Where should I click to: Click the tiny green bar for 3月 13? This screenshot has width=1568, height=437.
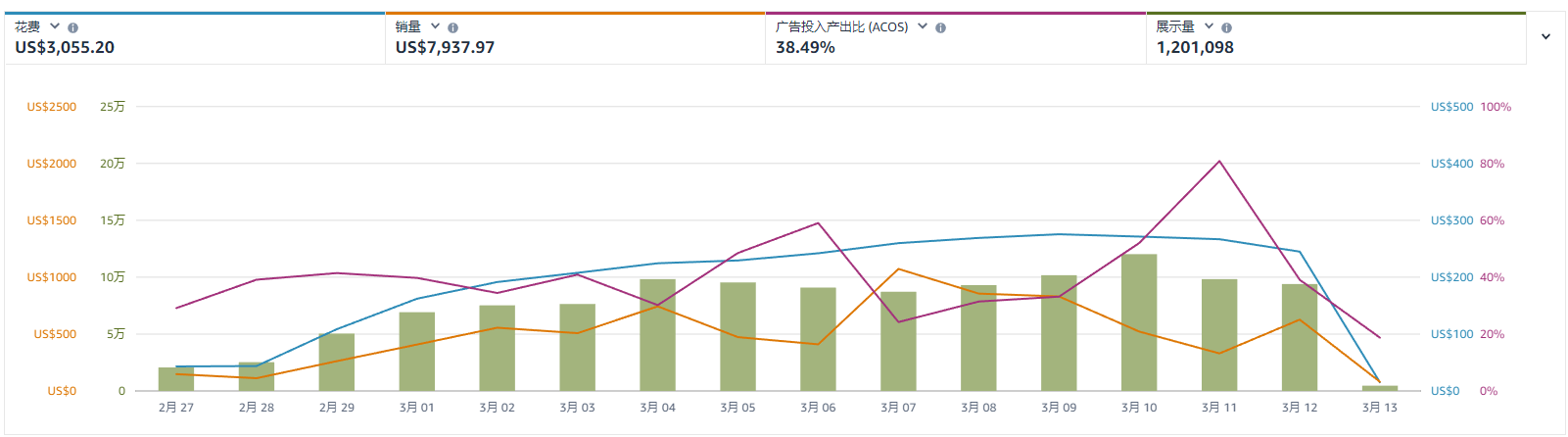1380,388
